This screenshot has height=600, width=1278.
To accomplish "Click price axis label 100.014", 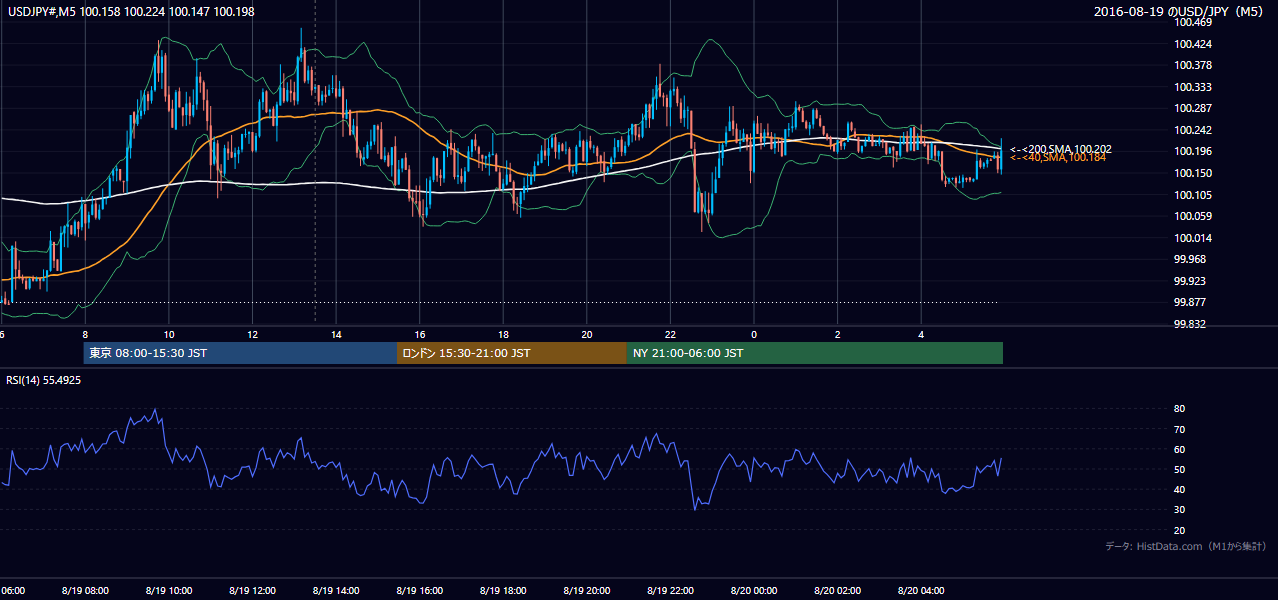I will click(x=1192, y=238).
